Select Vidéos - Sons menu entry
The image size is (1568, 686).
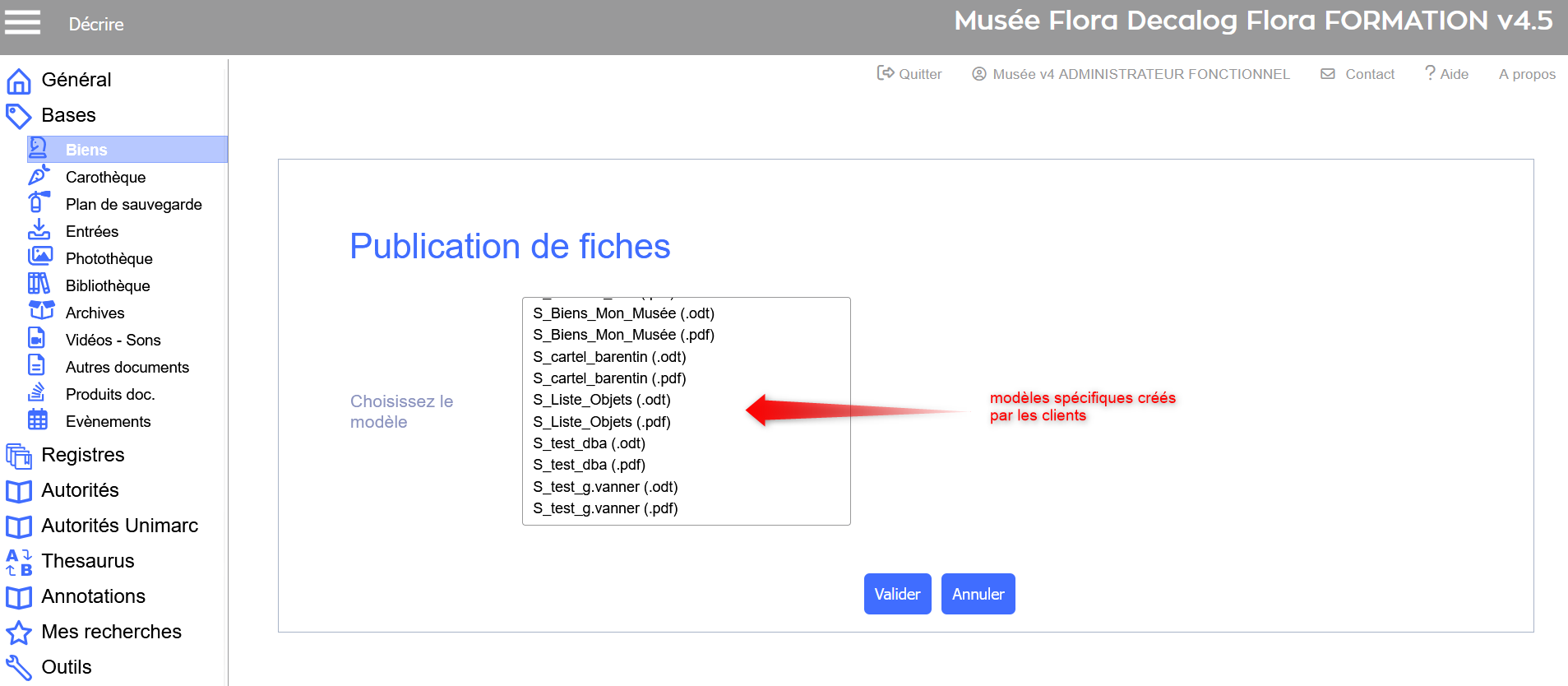coord(113,340)
